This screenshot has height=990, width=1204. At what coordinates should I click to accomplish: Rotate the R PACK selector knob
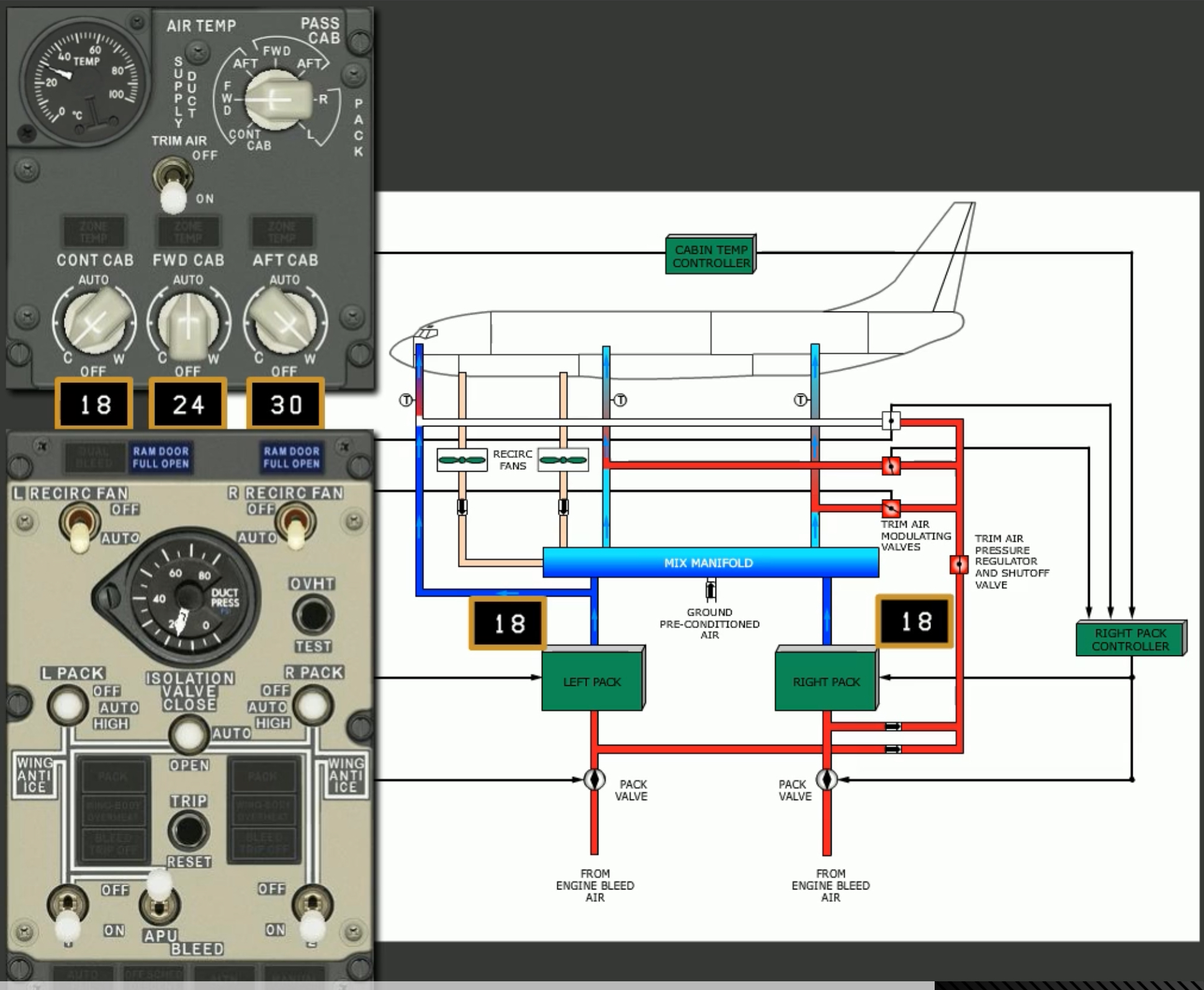coord(312,705)
